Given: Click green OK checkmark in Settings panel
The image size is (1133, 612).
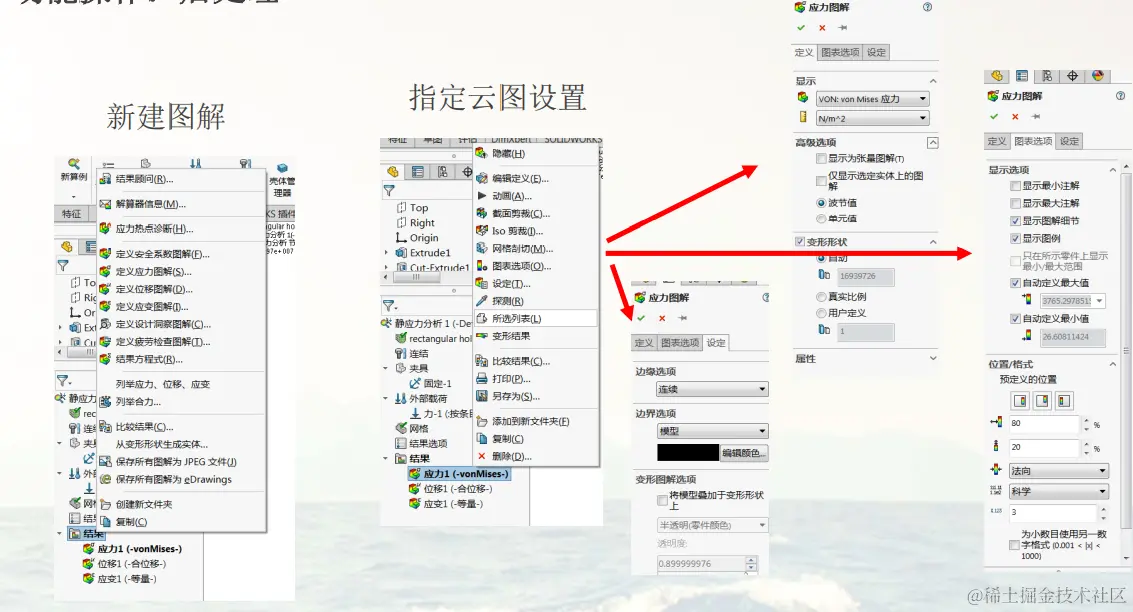Looking at the screenshot, I should tap(640, 318).
